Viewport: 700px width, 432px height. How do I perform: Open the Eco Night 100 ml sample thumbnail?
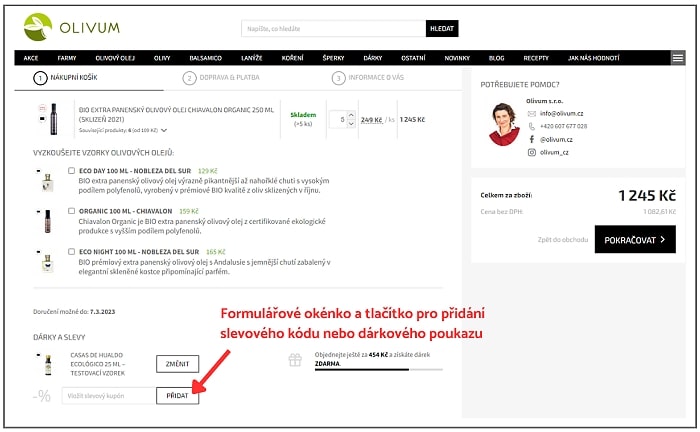point(47,263)
